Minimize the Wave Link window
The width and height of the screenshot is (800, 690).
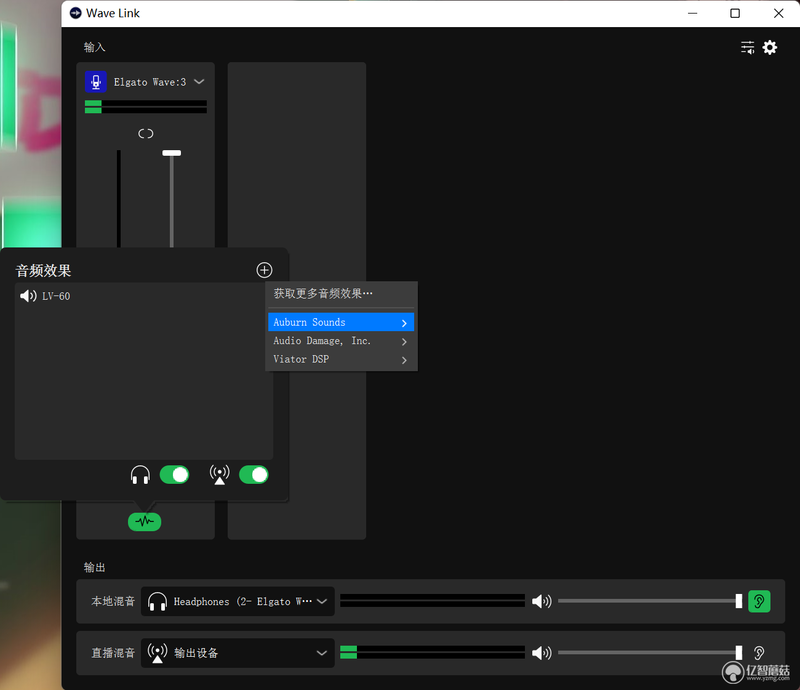692,13
